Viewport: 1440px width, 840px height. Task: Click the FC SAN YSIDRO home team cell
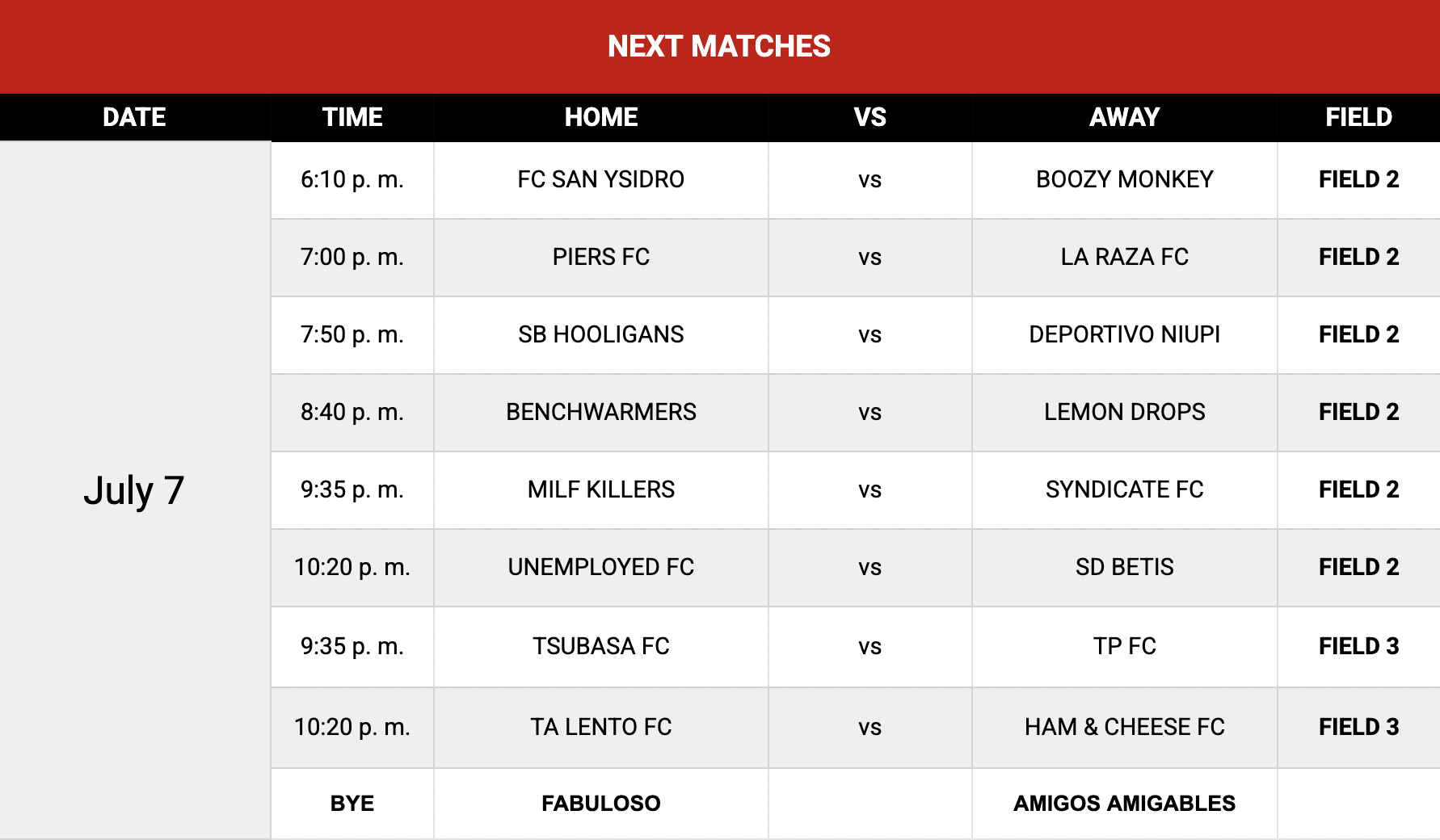(600, 179)
